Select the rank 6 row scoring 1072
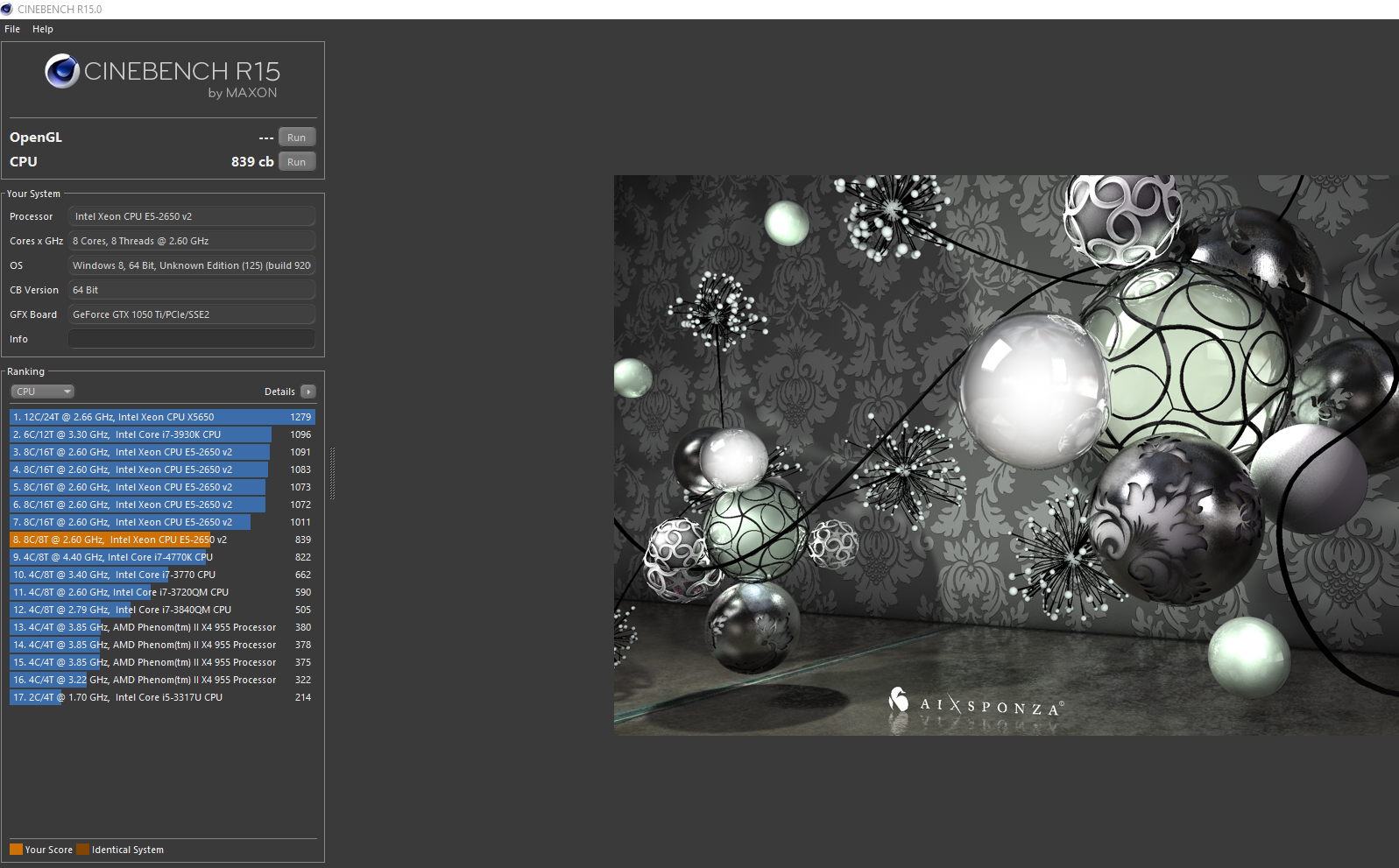Screen dimensions: 1399x868 pyautogui.click(x=162, y=505)
